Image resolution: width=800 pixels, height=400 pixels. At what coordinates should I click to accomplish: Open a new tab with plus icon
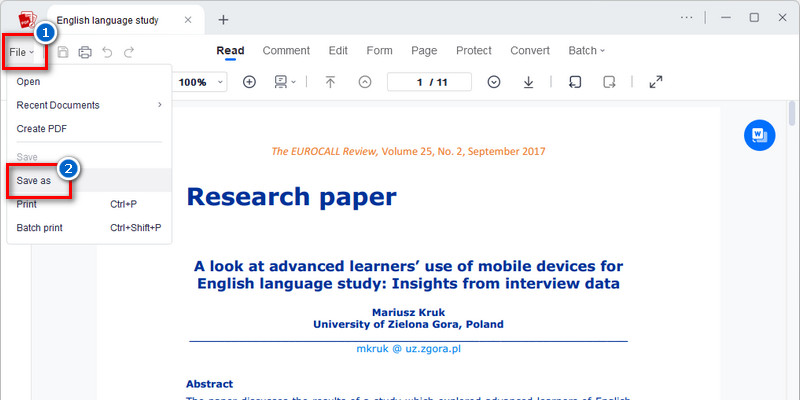223,20
